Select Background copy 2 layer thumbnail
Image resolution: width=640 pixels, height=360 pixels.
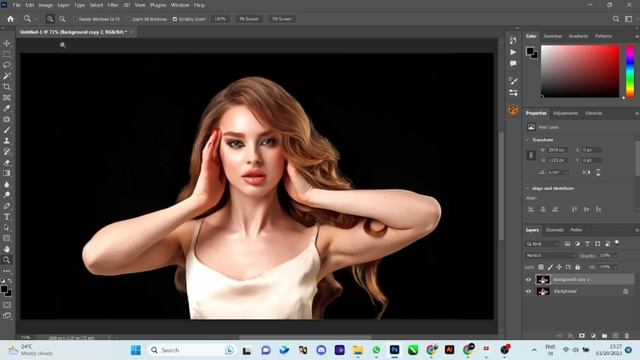click(542, 280)
